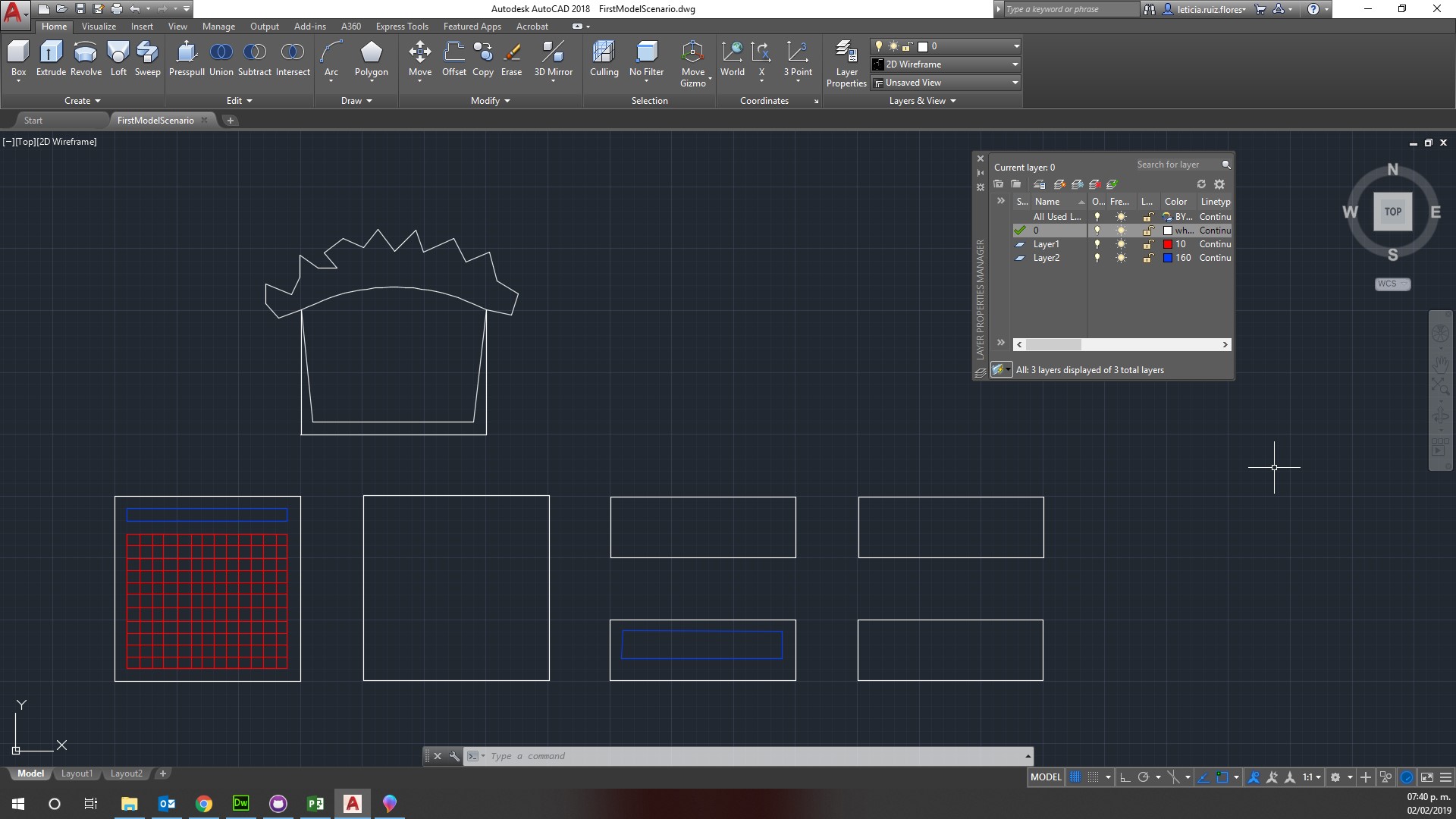Switch to the Layout1 tab
Image resolution: width=1456 pixels, height=819 pixels.
(x=77, y=773)
